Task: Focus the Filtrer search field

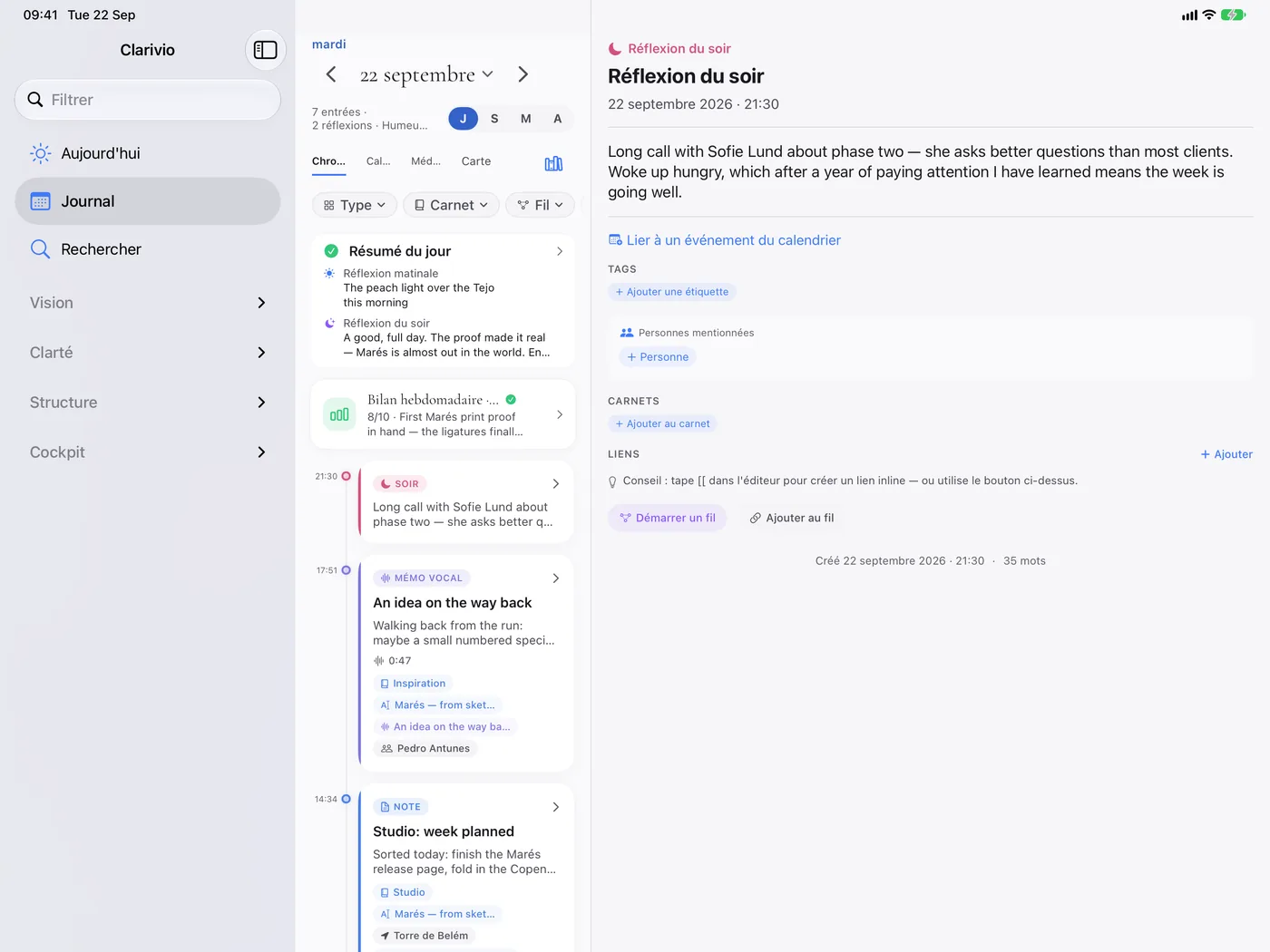Action: [148, 100]
